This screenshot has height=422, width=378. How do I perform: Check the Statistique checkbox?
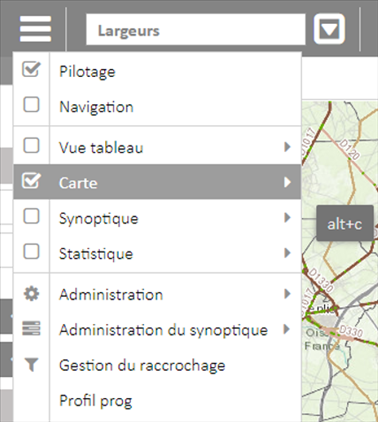tap(31, 252)
